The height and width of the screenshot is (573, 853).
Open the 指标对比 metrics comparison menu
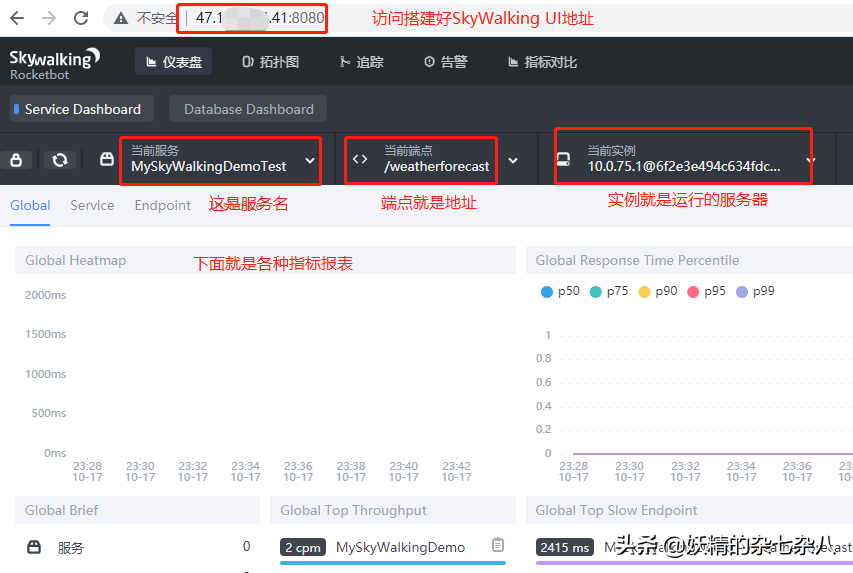542,62
